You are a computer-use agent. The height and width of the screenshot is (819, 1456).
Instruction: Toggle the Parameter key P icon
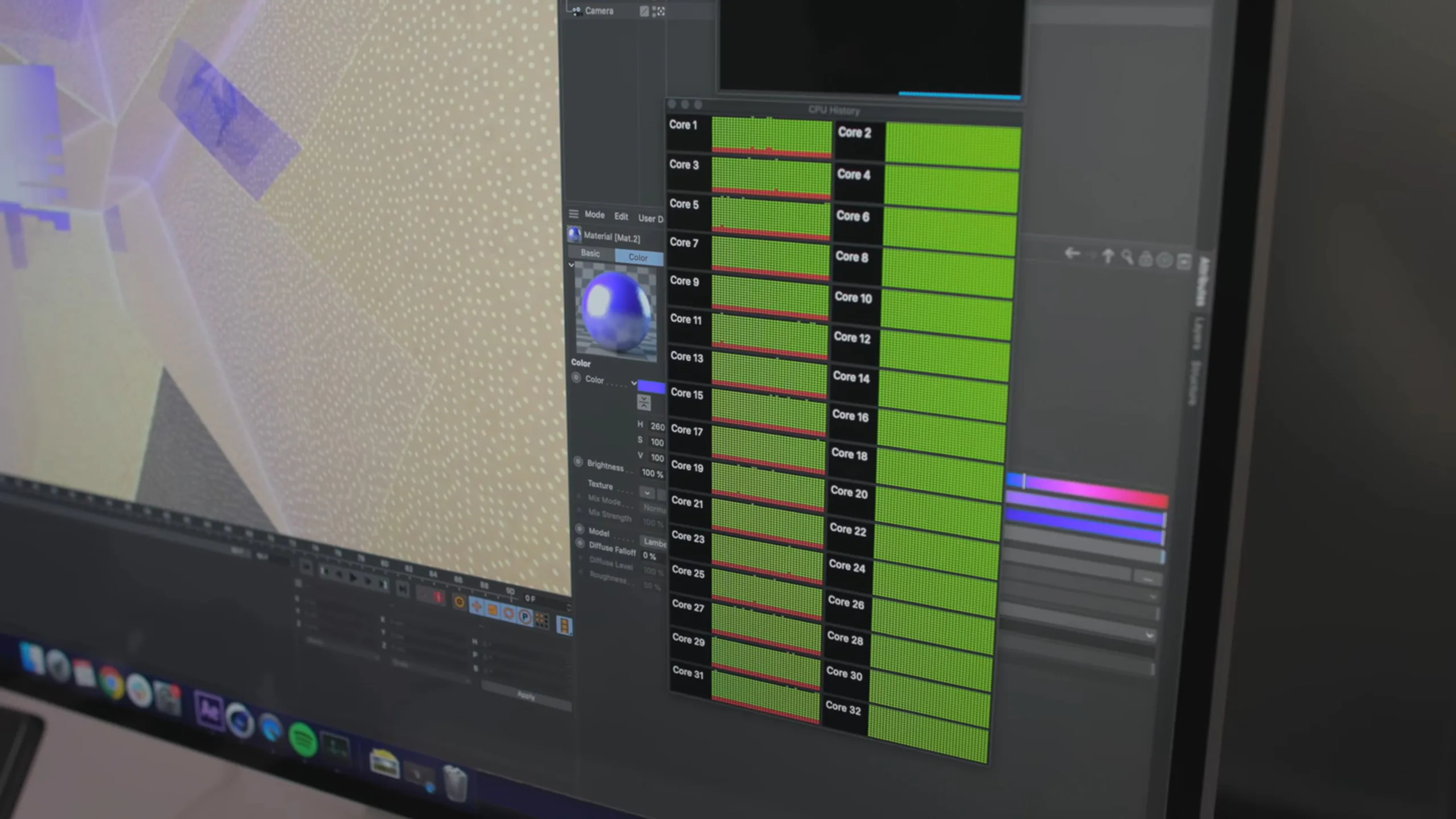click(524, 617)
